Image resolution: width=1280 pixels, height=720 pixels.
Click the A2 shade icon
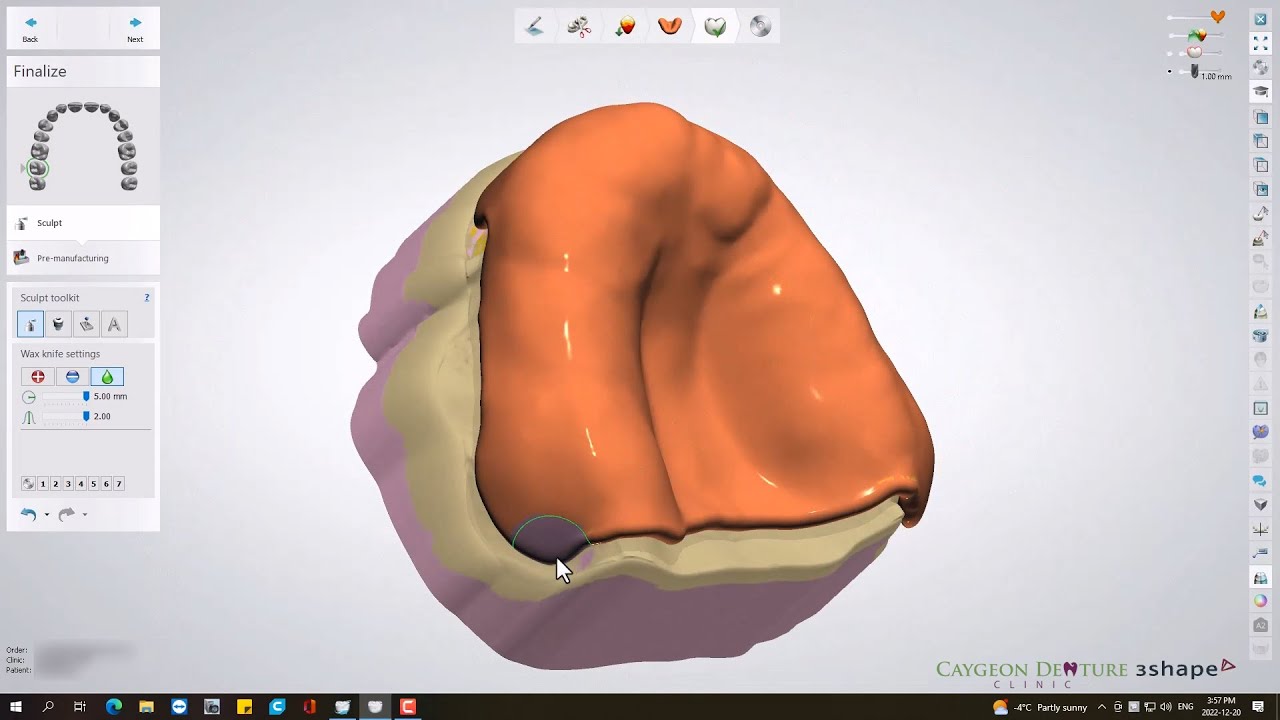(x=1261, y=625)
